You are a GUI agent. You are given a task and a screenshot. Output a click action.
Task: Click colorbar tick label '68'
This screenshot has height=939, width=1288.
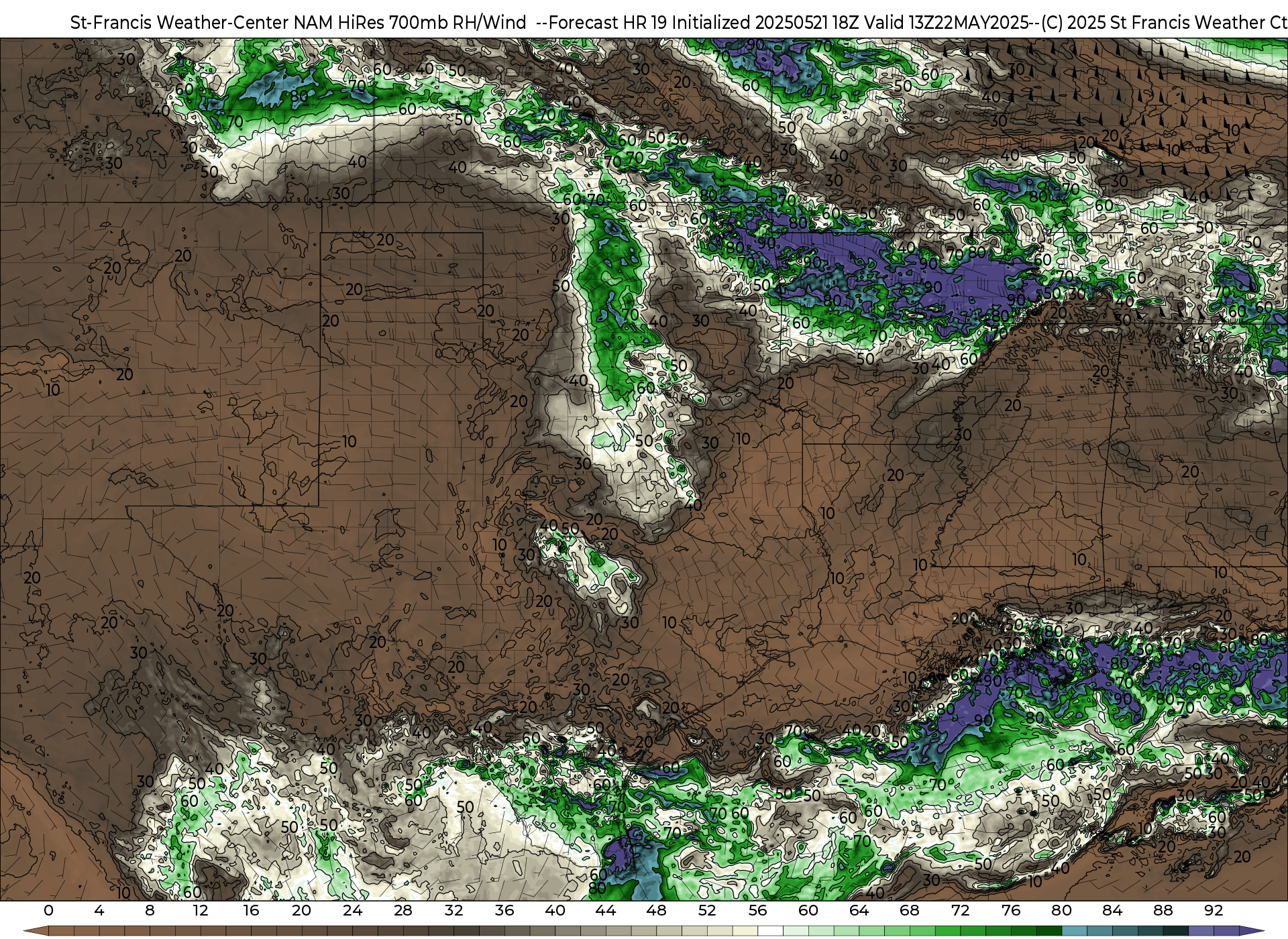tap(910, 911)
